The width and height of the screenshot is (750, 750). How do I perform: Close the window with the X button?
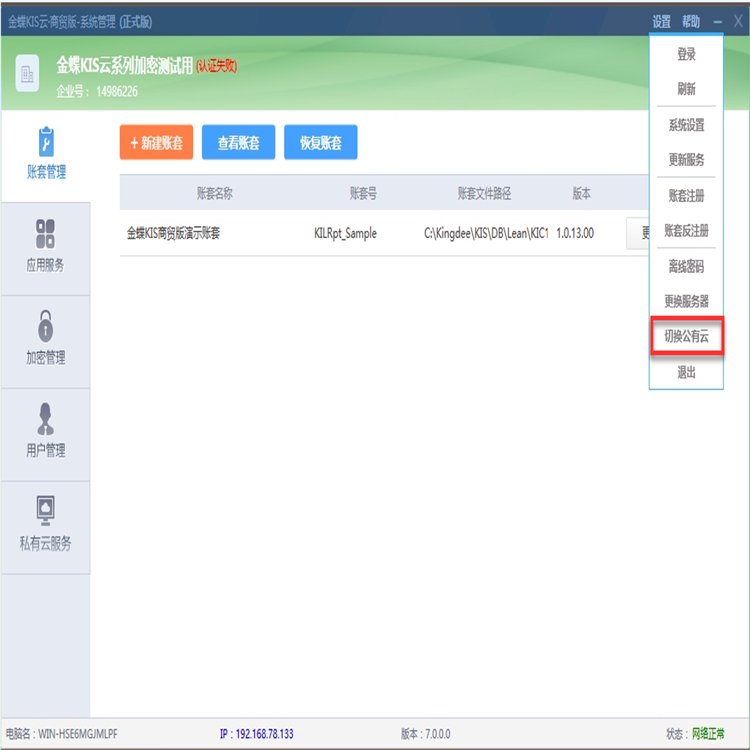(x=738, y=21)
